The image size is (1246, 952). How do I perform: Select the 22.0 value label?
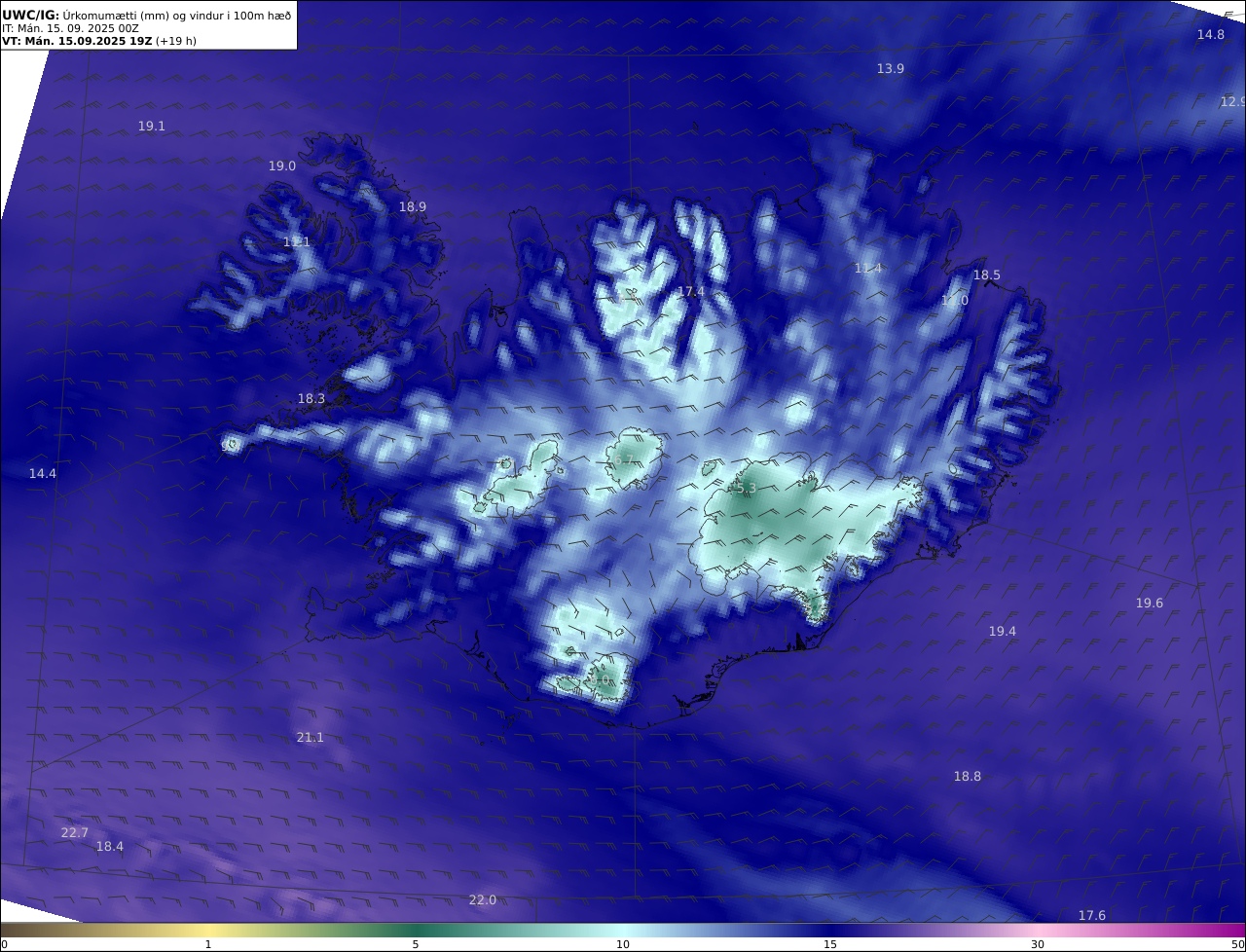click(482, 900)
